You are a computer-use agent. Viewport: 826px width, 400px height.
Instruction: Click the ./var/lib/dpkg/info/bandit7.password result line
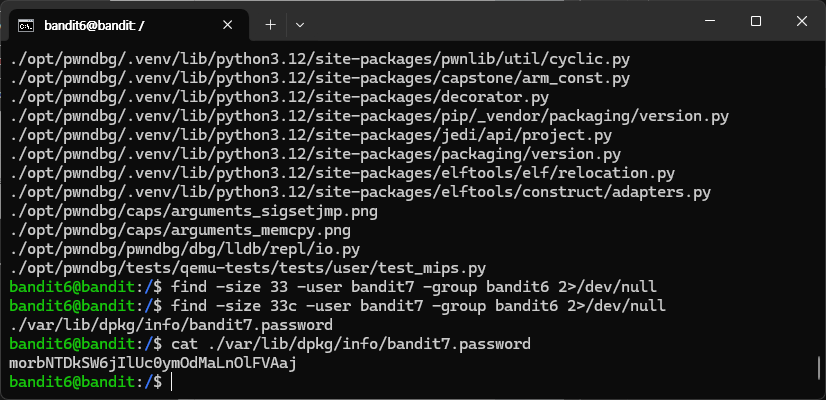coord(171,325)
